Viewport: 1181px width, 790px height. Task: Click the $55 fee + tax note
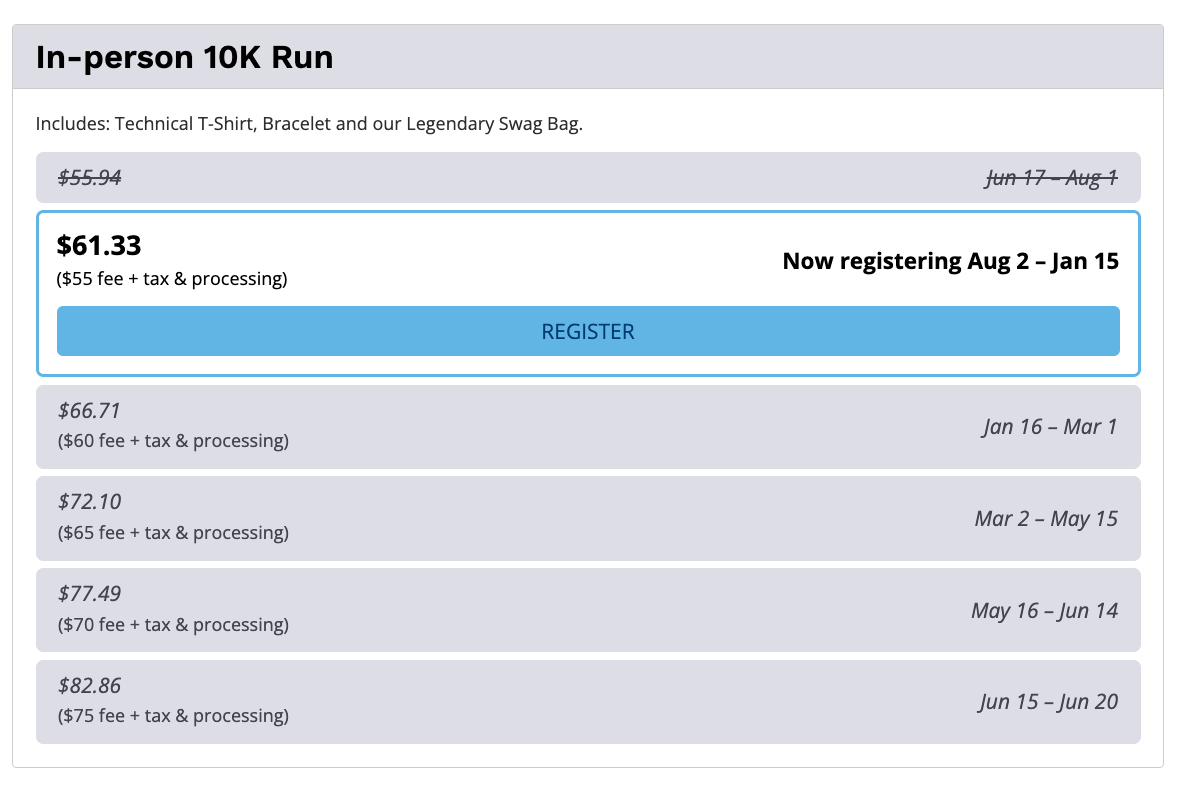(x=172, y=279)
